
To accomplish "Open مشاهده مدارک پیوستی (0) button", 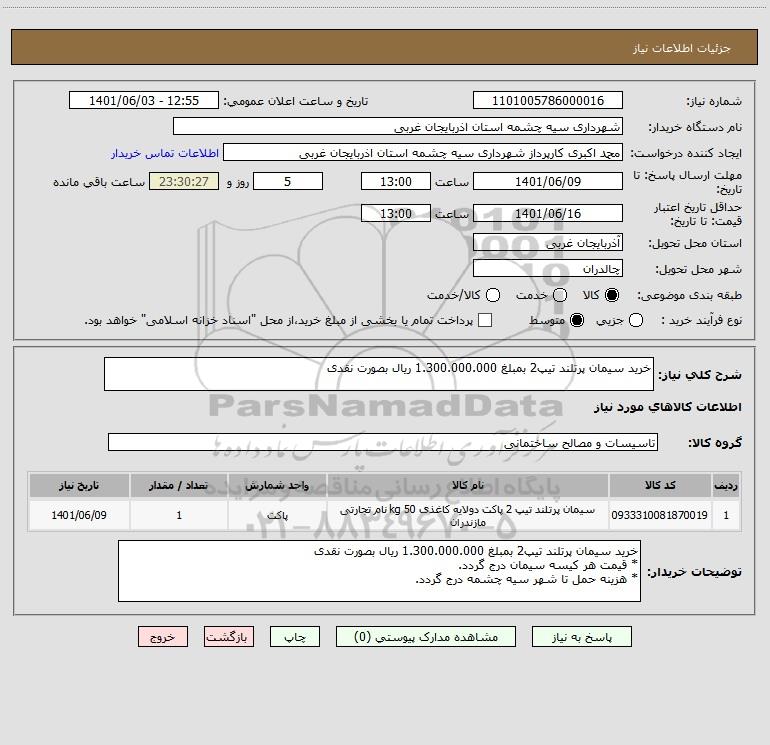I will point(426,637).
